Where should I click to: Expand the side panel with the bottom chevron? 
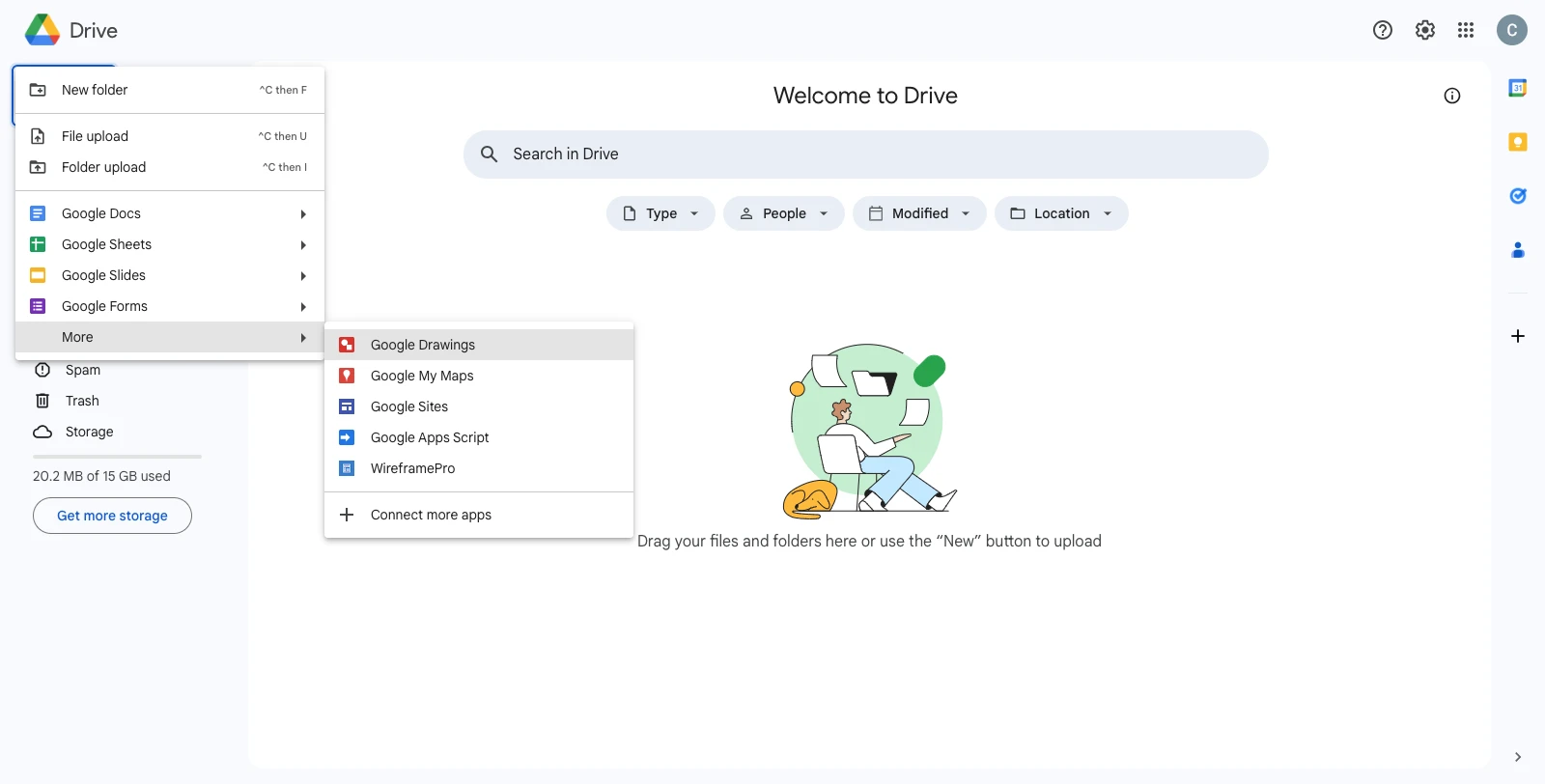tap(1518, 757)
